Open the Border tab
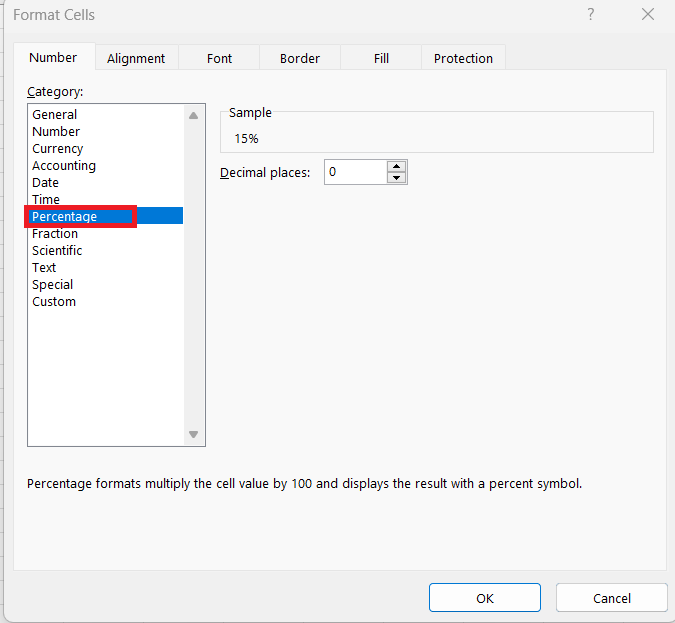This screenshot has height=623, width=675. (x=300, y=58)
